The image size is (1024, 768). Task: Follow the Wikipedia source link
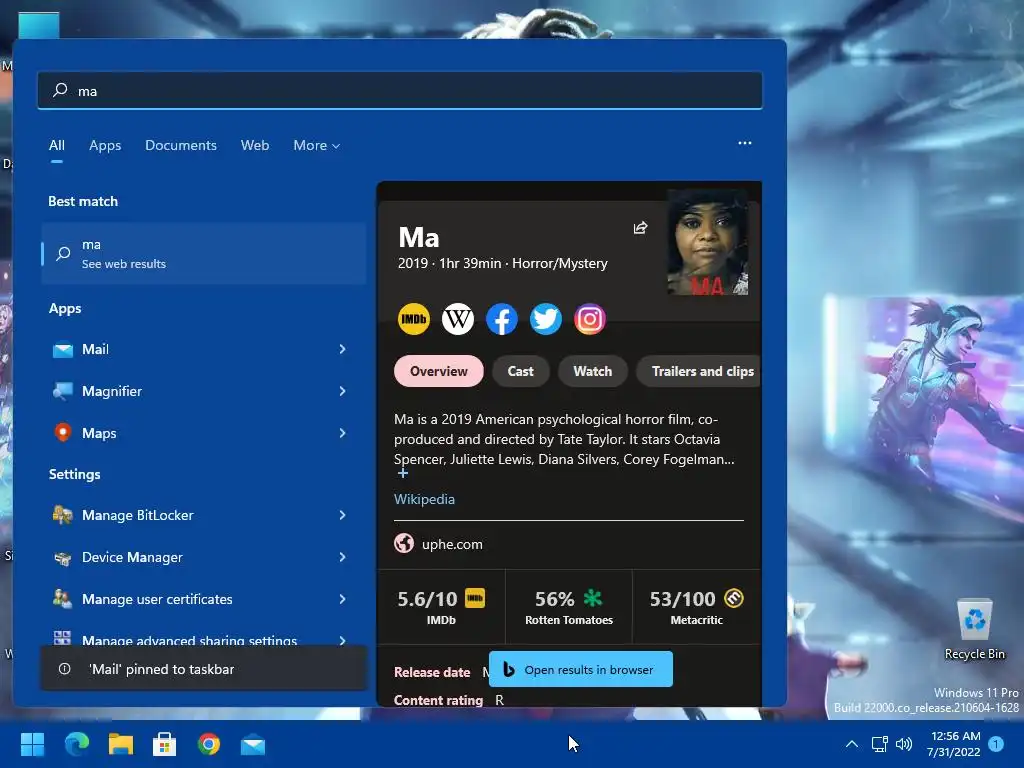click(424, 499)
